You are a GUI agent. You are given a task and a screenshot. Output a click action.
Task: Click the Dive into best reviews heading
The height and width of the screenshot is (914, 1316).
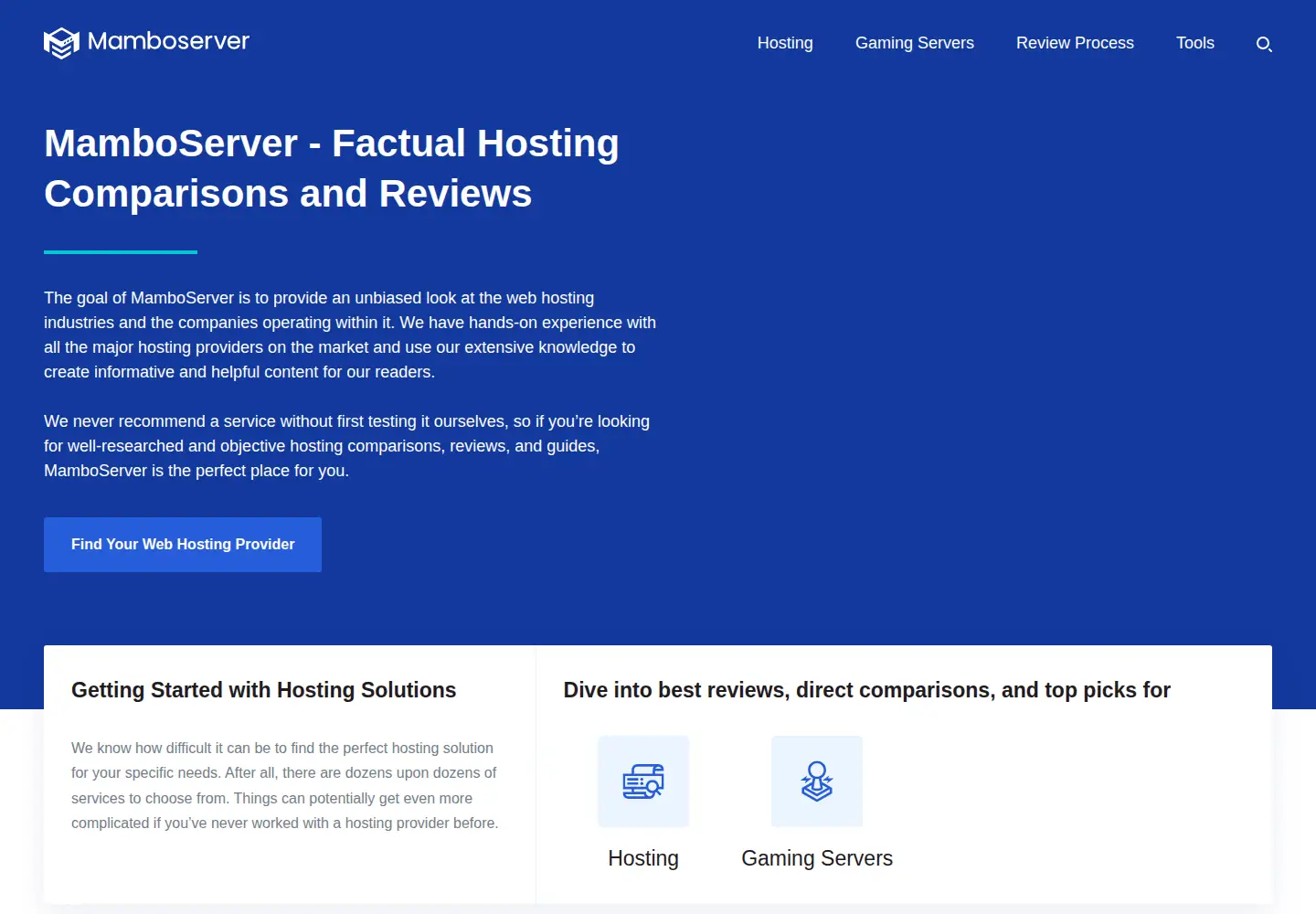click(866, 690)
